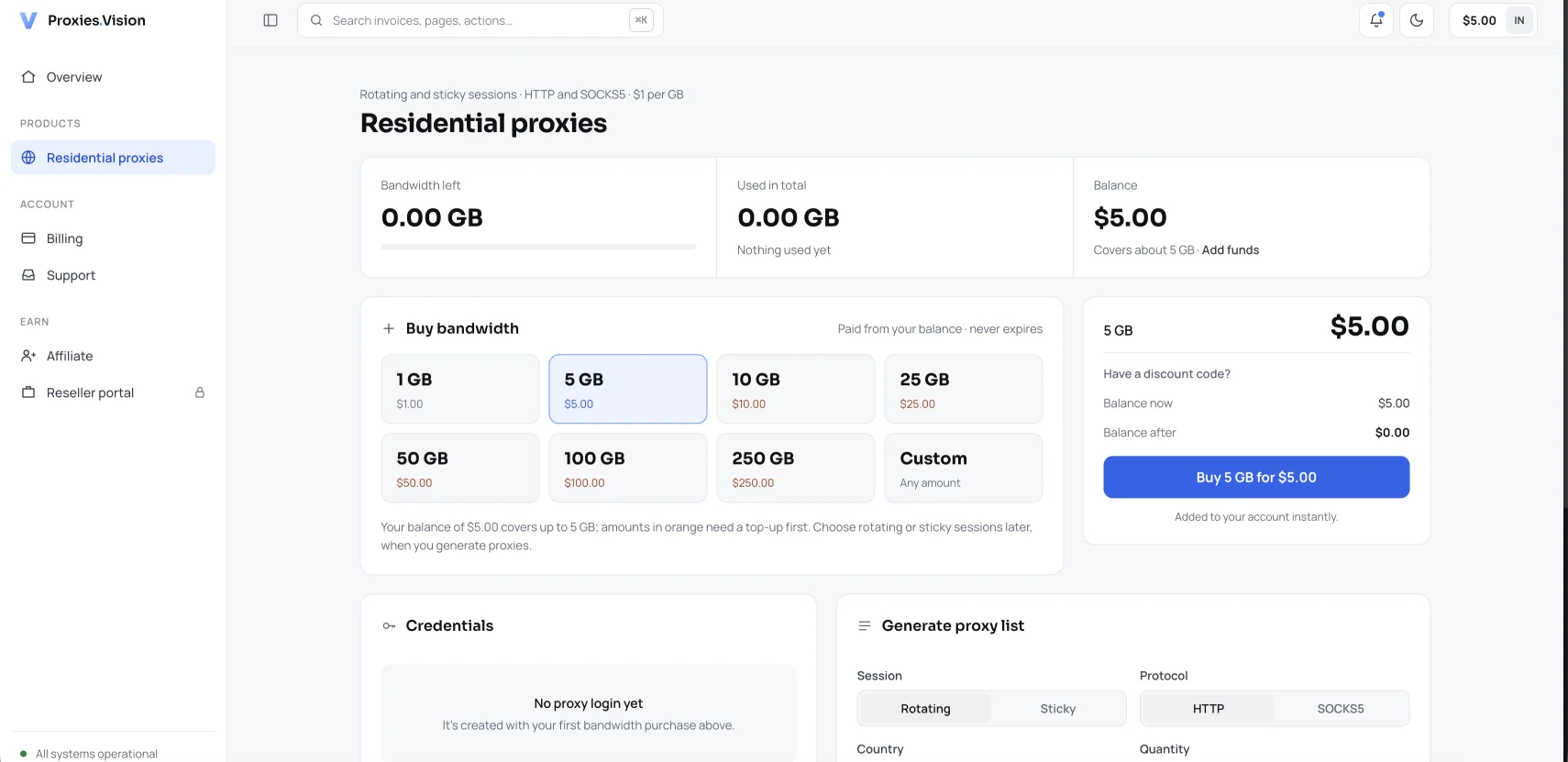Image resolution: width=1568 pixels, height=762 pixels.
Task: Open the notifications bell
Action: click(1376, 20)
